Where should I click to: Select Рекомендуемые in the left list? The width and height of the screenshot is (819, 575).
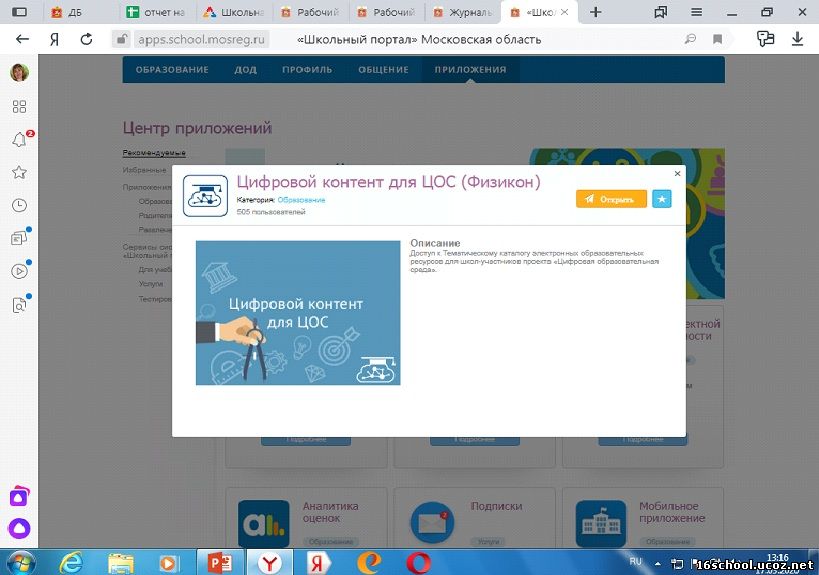click(154, 152)
